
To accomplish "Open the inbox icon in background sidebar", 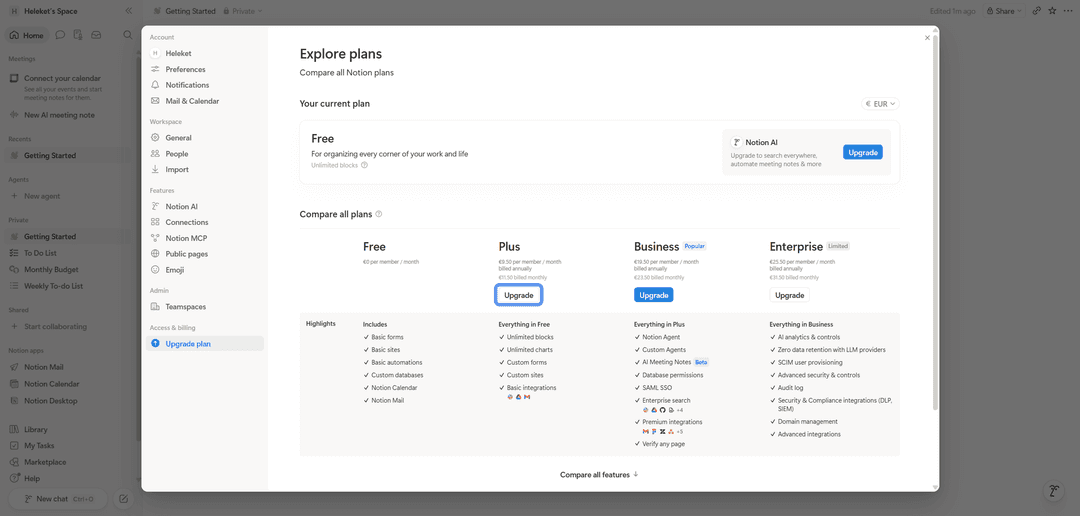I will 96,35.
